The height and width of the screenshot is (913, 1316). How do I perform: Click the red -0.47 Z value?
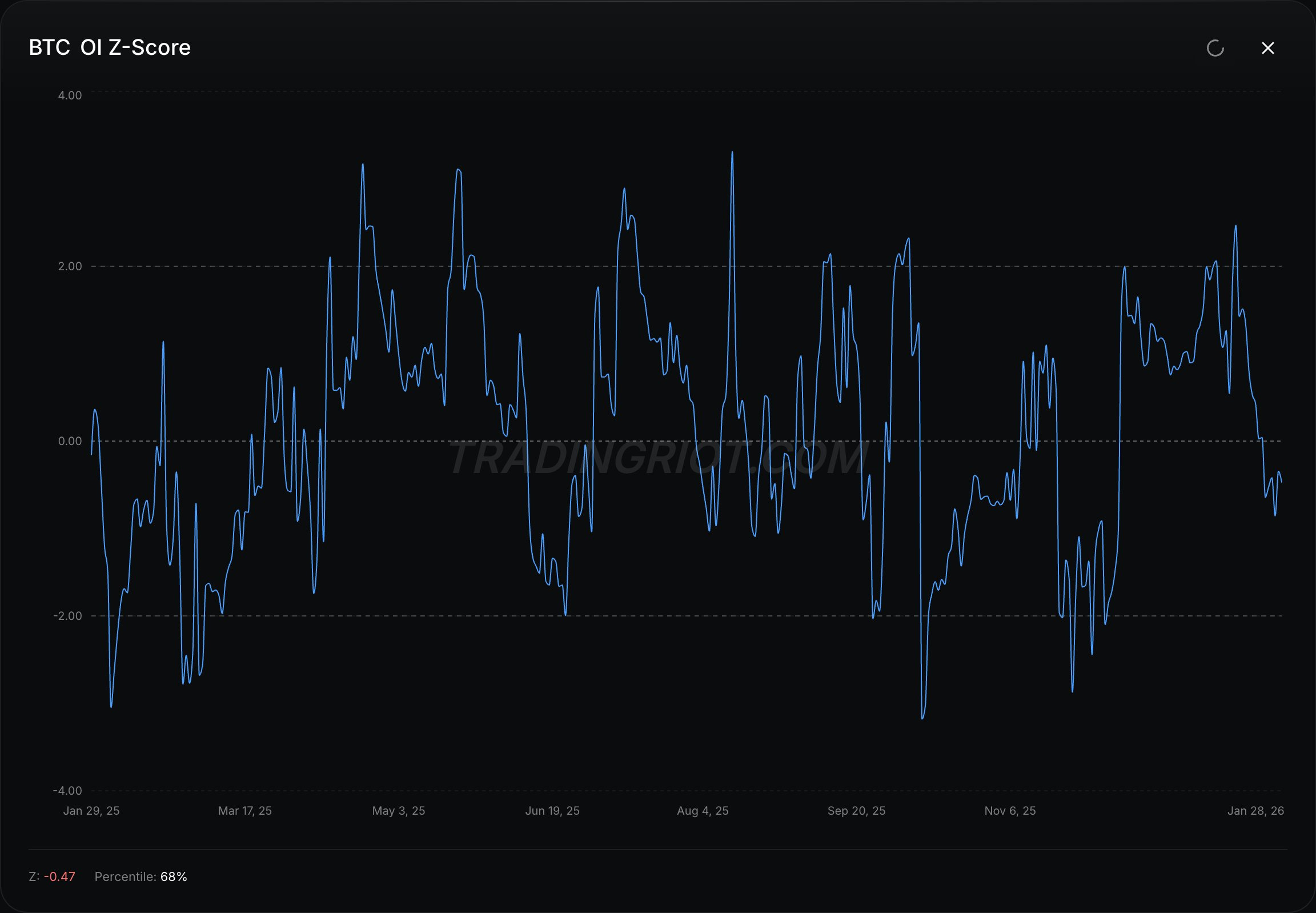tap(59, 876)
